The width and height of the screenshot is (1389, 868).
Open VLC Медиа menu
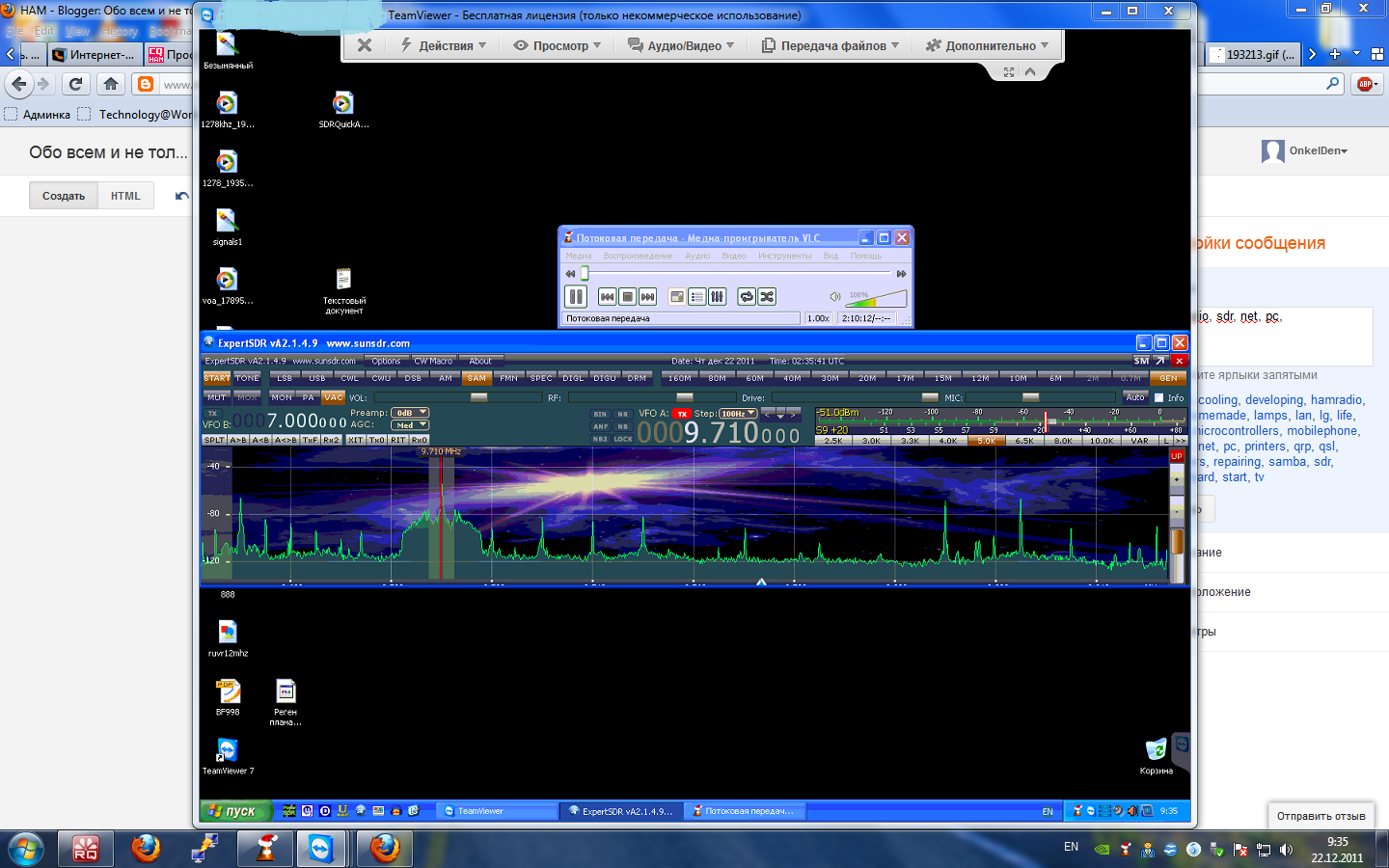click(x=579, y=256)
